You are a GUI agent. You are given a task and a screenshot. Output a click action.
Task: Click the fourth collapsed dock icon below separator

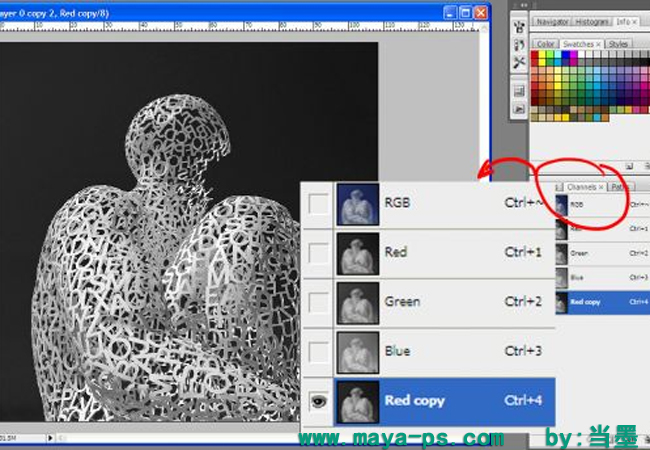[519, 91]
